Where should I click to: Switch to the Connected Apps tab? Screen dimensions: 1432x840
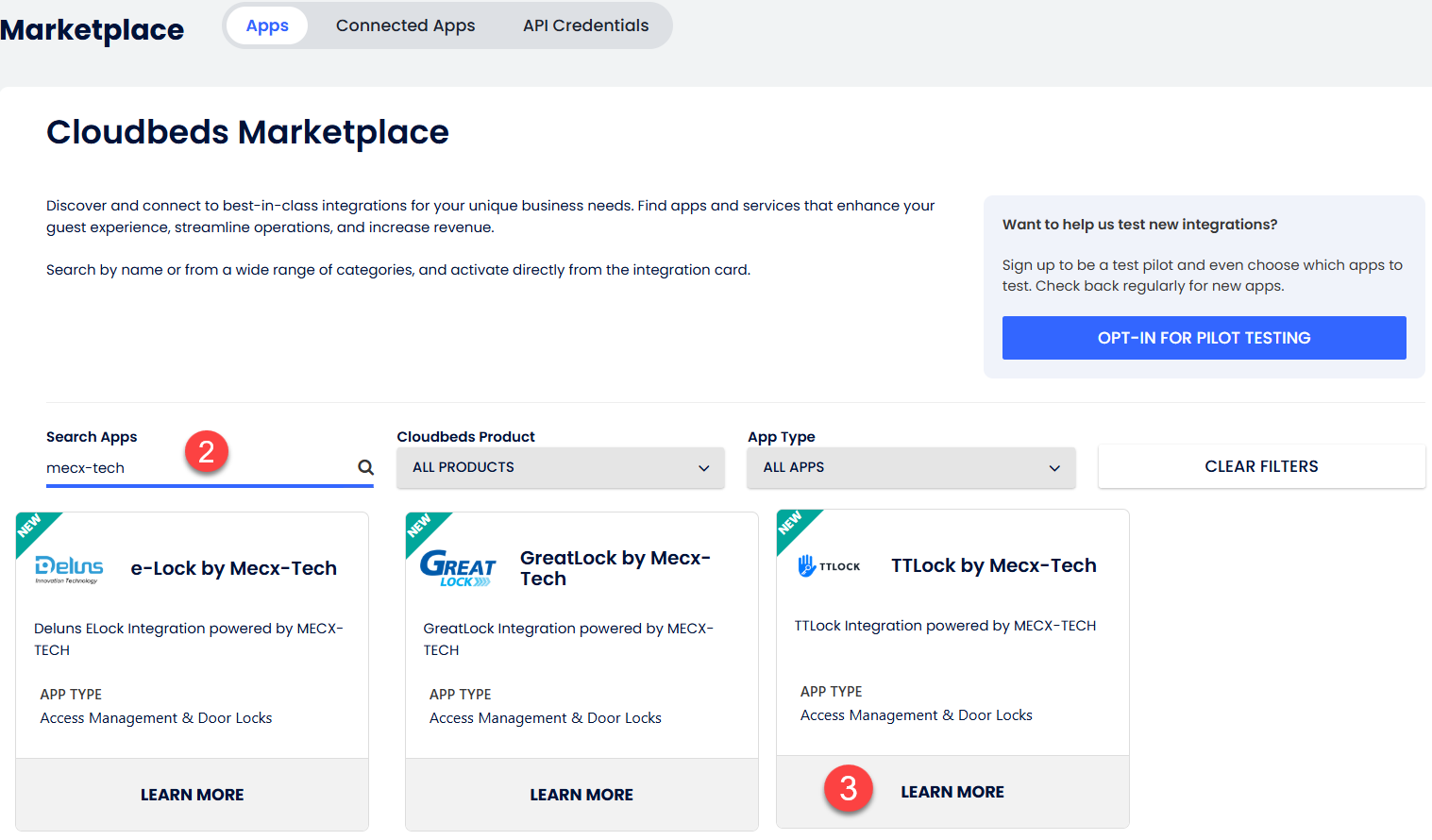[x=405, y=25]
